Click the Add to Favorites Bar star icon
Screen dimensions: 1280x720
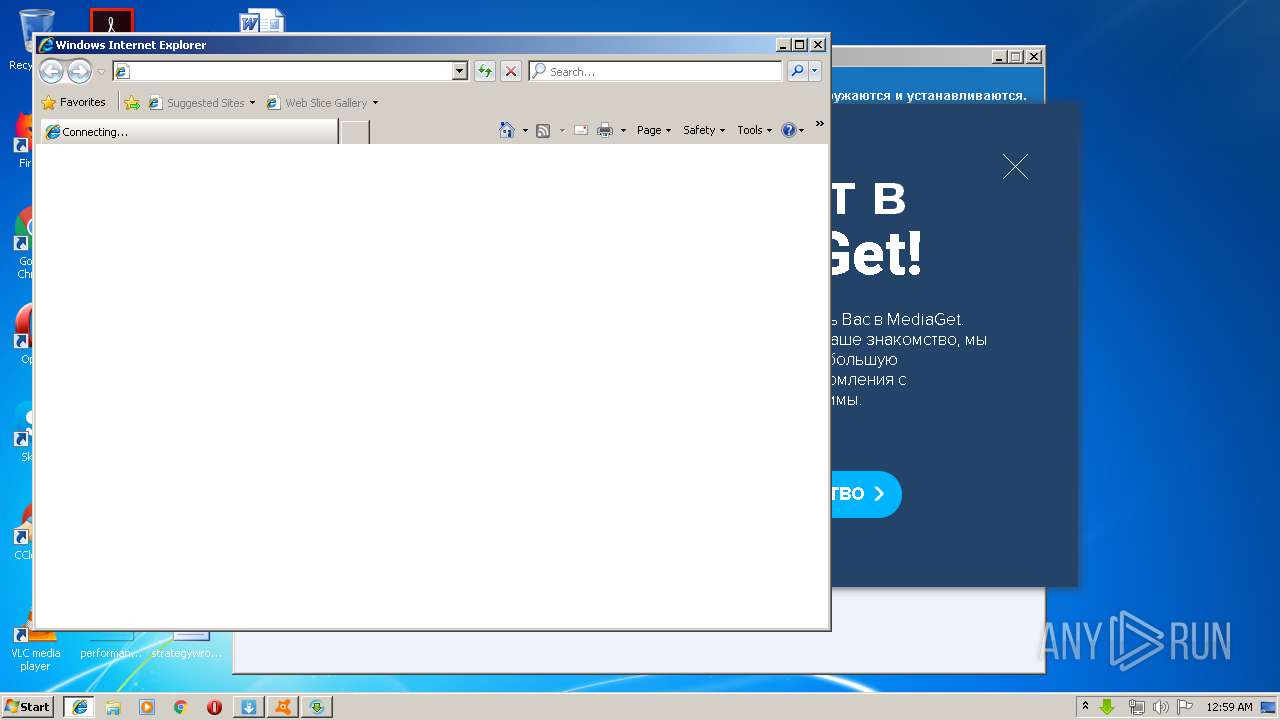[131, 102]
